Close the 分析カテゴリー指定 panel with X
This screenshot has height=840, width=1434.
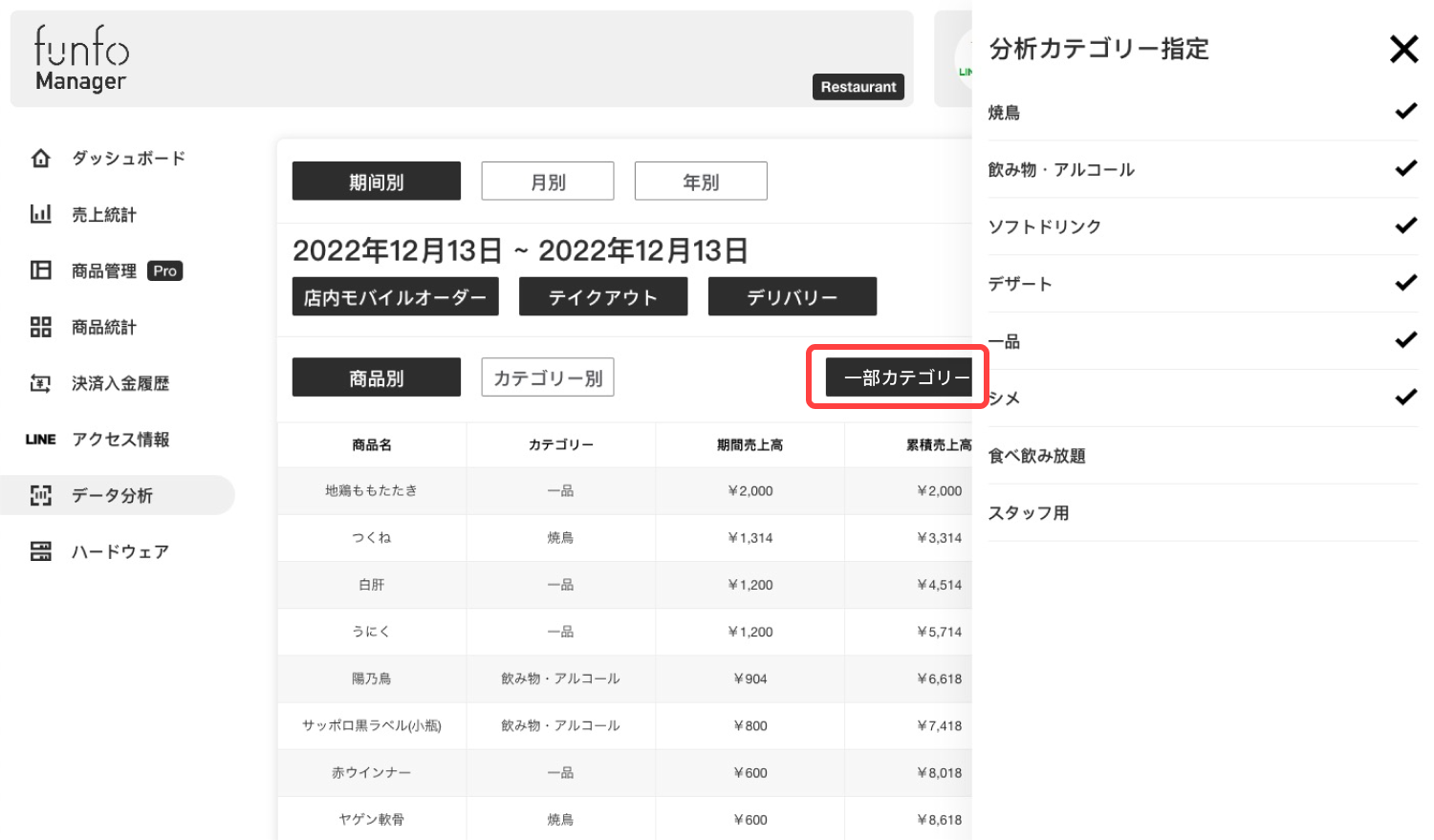pyautogui.click(x=1403, y=49)
